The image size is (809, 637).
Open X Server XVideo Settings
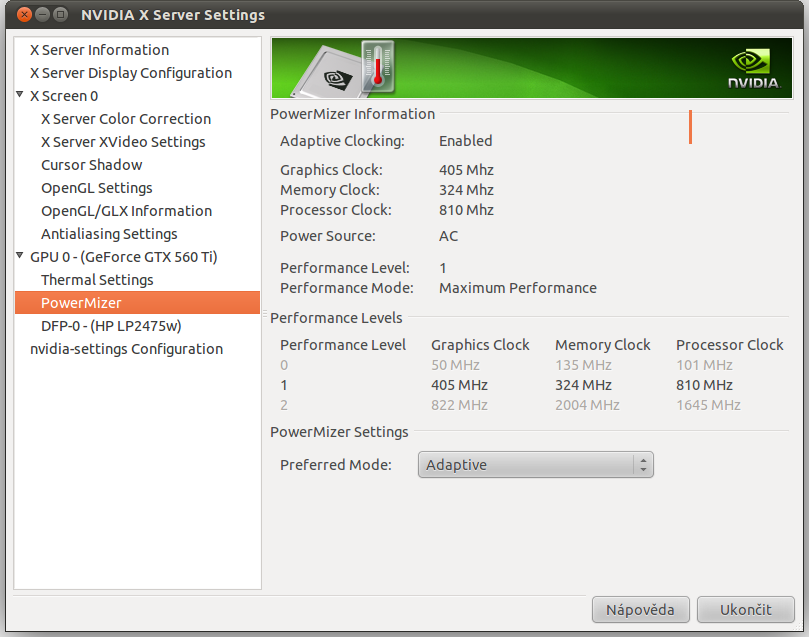(x=123, y=142)
